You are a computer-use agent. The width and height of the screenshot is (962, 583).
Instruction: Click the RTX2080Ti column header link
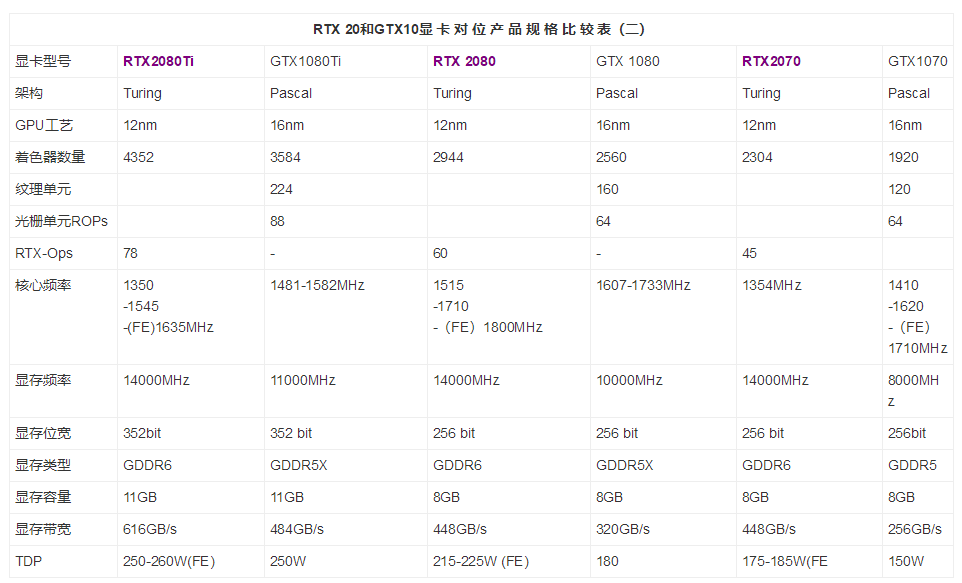point(158,61)
